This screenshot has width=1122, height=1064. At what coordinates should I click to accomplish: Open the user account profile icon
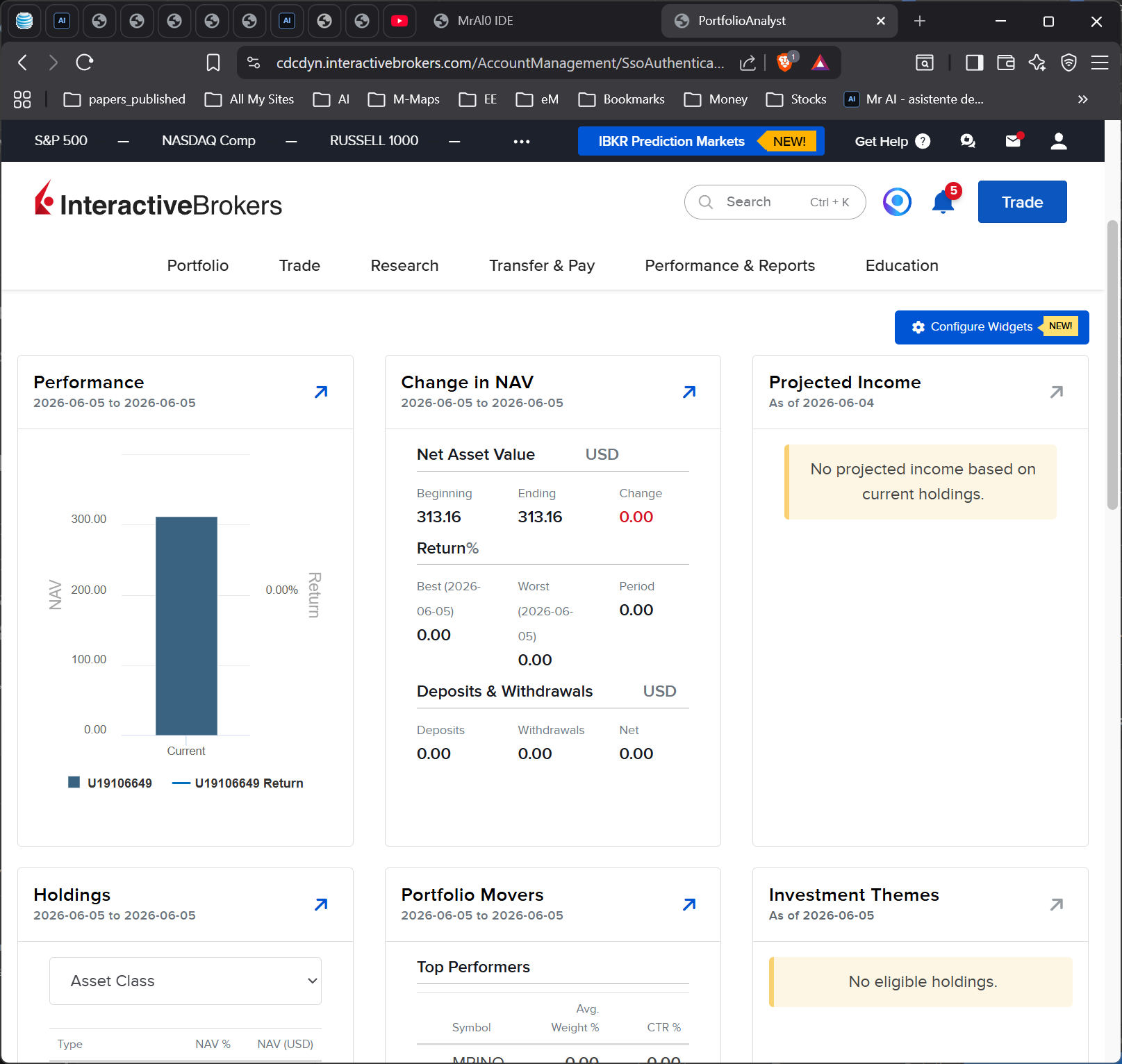click(x=1059, y=141)
